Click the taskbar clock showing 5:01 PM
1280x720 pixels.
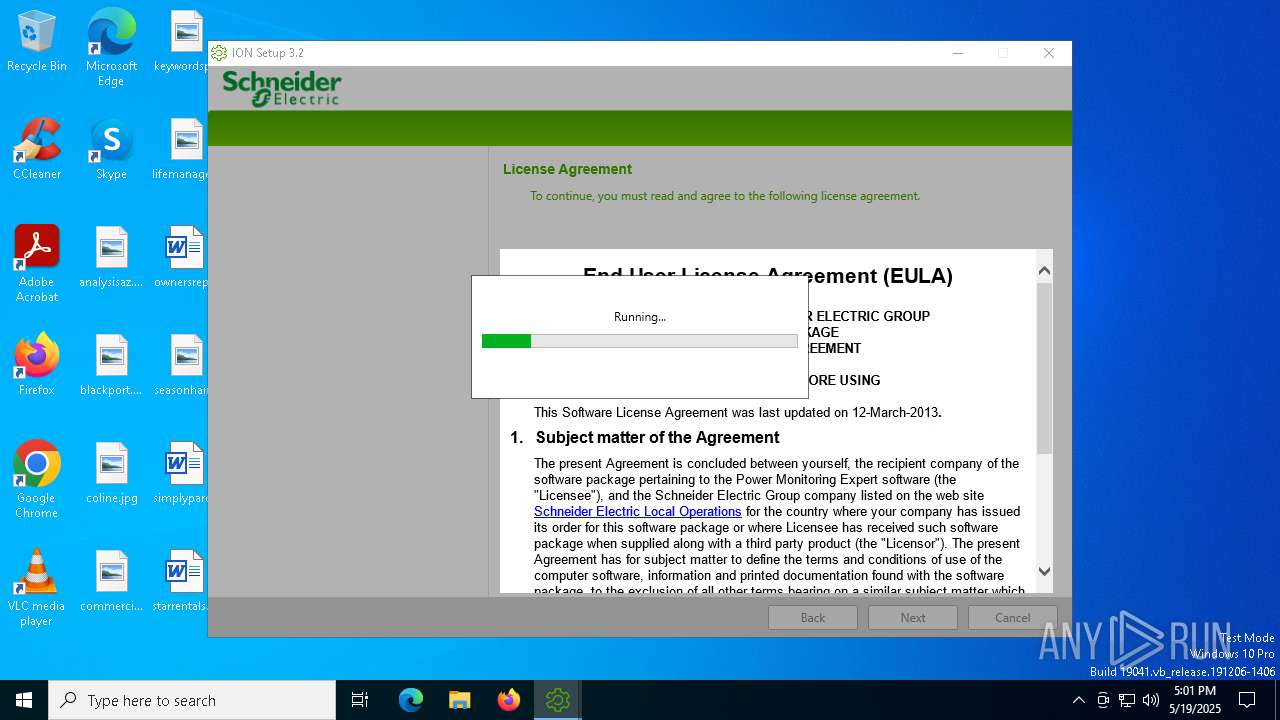click(1195, 700)
